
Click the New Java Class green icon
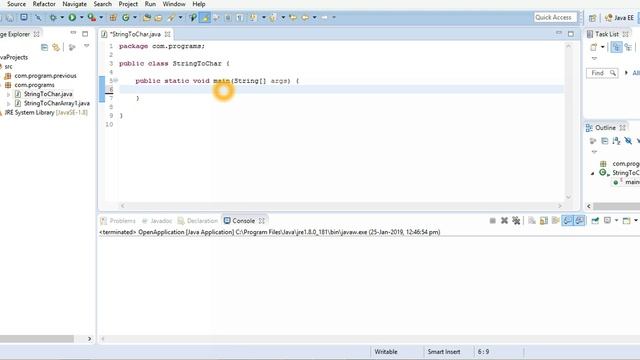point(126,18)
